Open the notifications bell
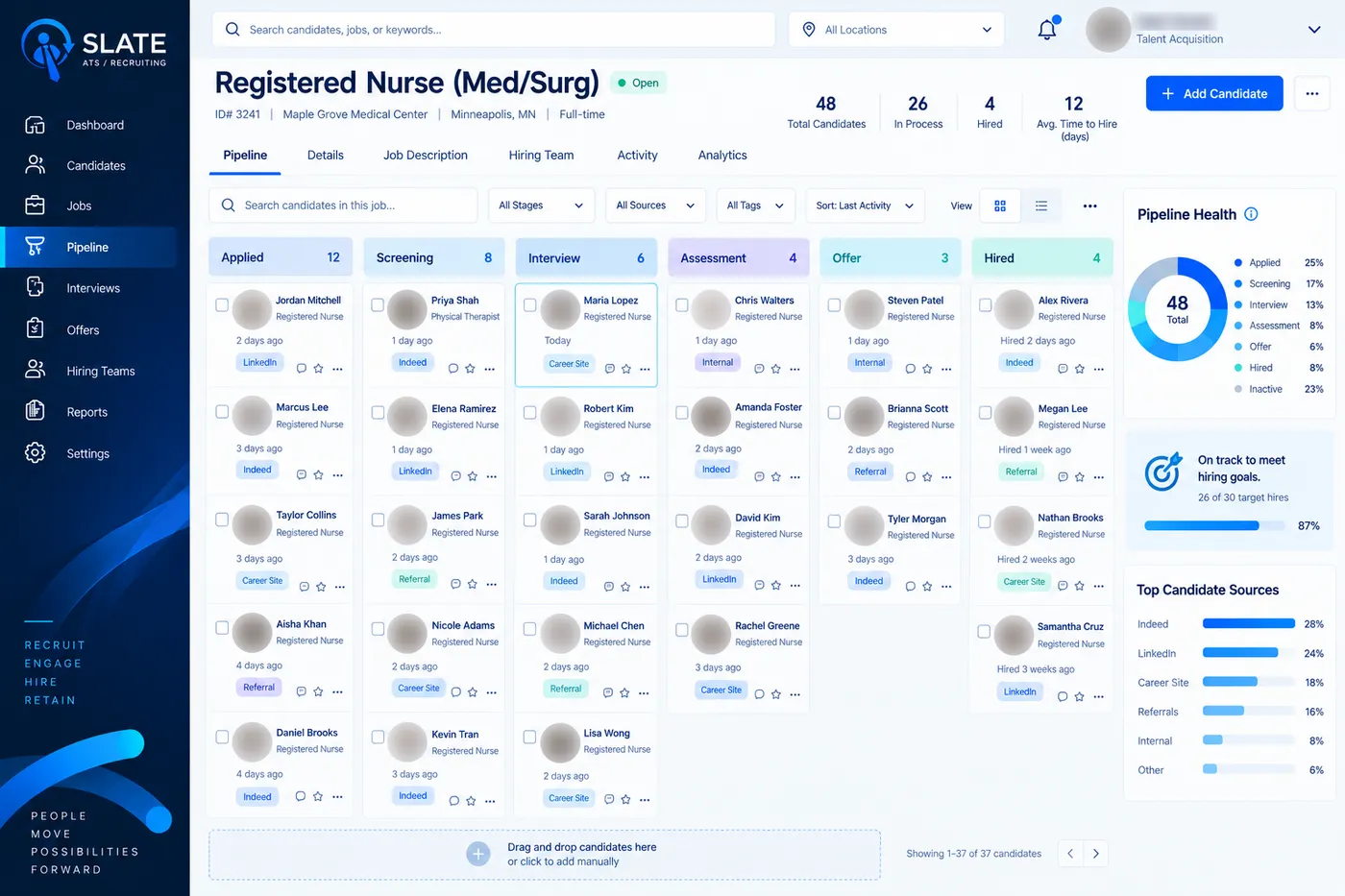 click(x=1047, y=30)
